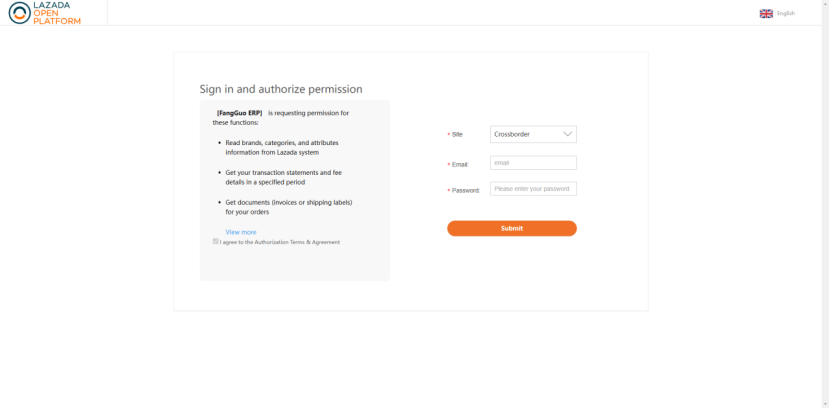830x409 pixels.
Task: Open the Crossborder site dropdown
Action: tap(532, 134)
